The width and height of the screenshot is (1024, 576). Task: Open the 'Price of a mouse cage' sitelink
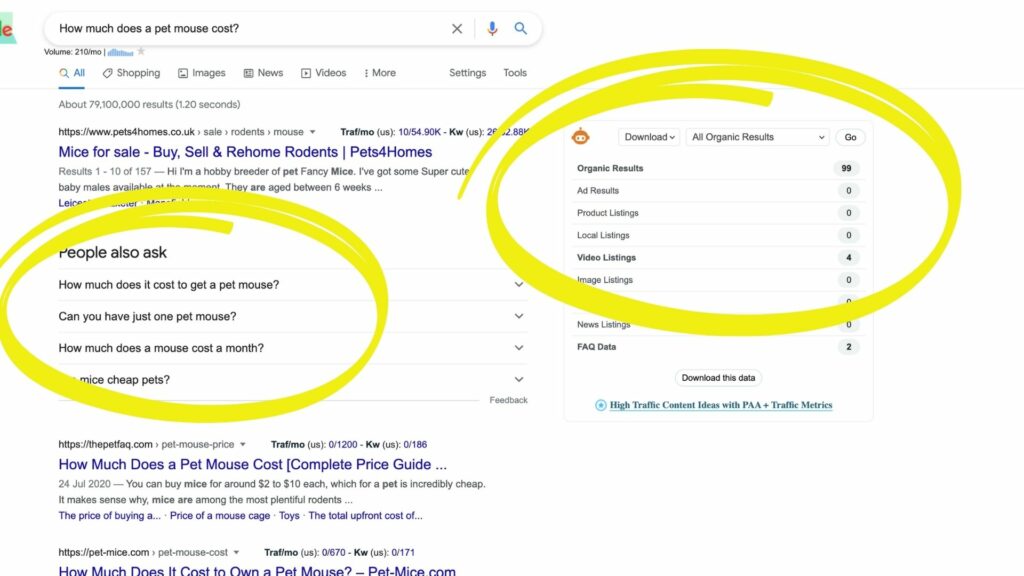tap(220, 516)
